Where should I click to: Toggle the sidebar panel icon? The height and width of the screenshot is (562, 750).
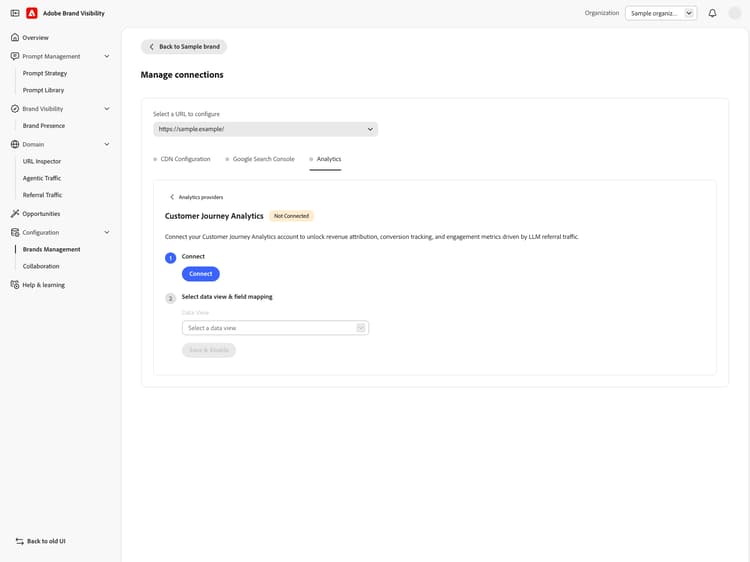click(x=15, y=13)
